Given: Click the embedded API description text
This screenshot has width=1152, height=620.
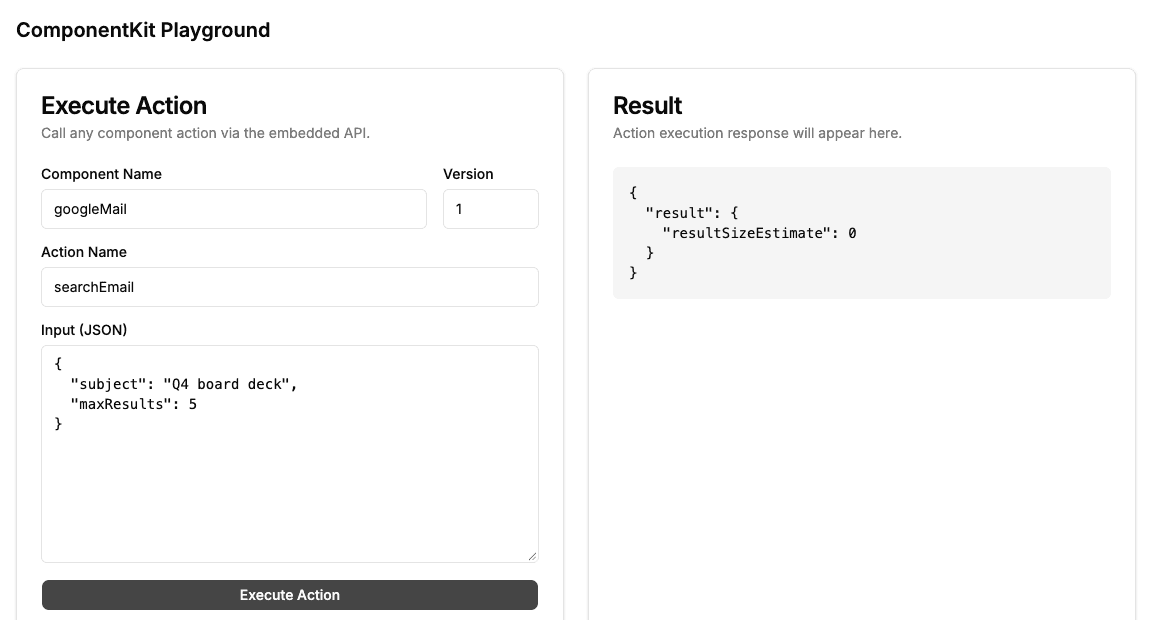Looking at the screenshot, I should tap(206, 133).
